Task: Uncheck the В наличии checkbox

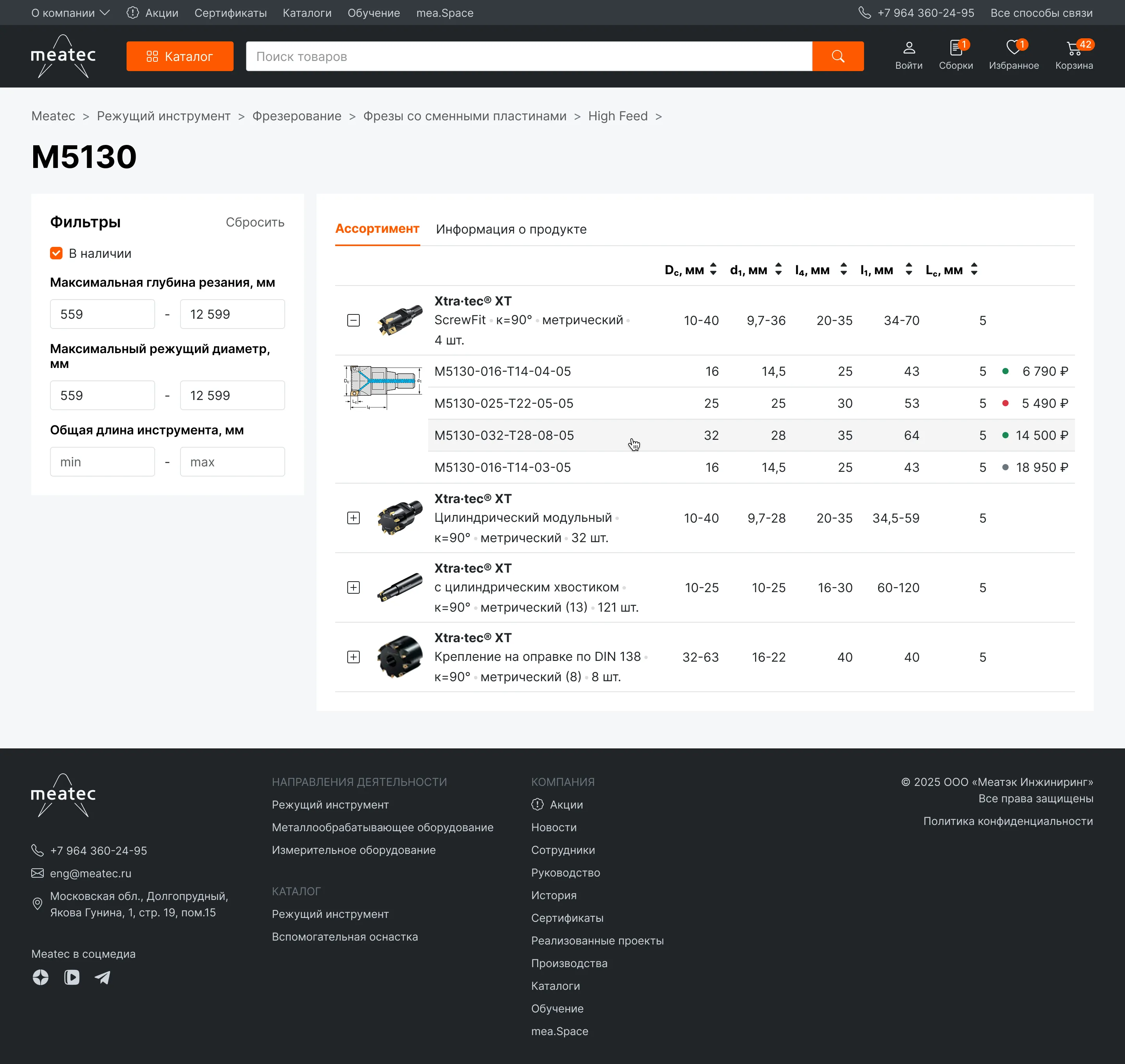Action: coord(56,253)
